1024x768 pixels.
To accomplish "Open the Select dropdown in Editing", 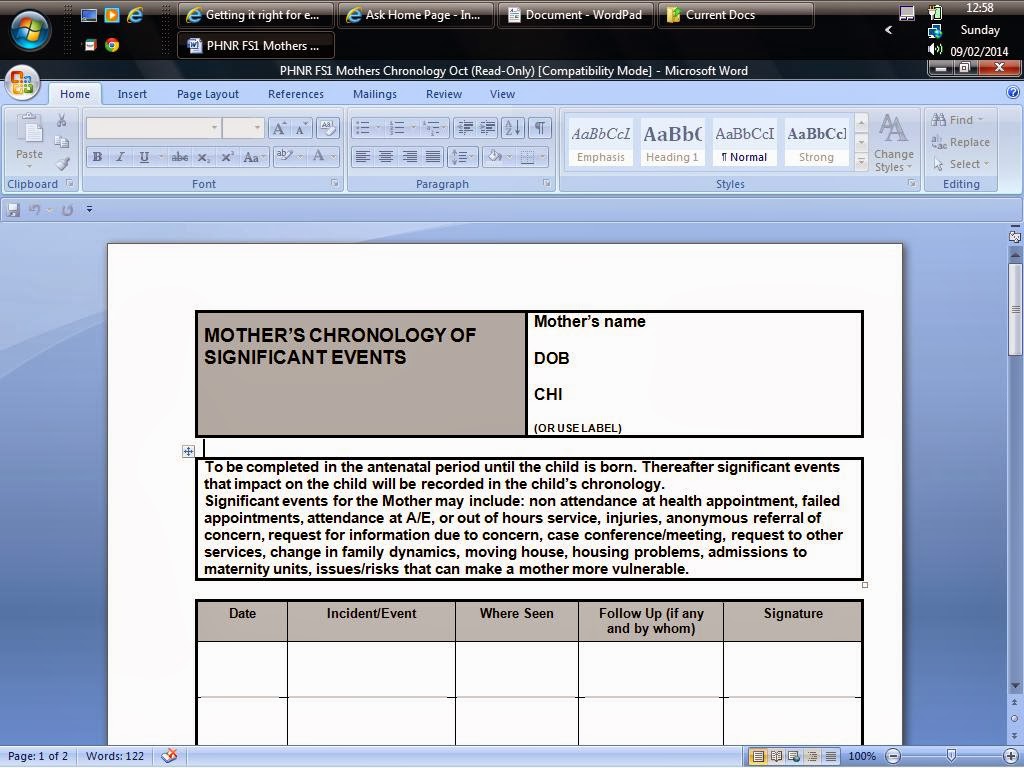I will coord(961,164).
